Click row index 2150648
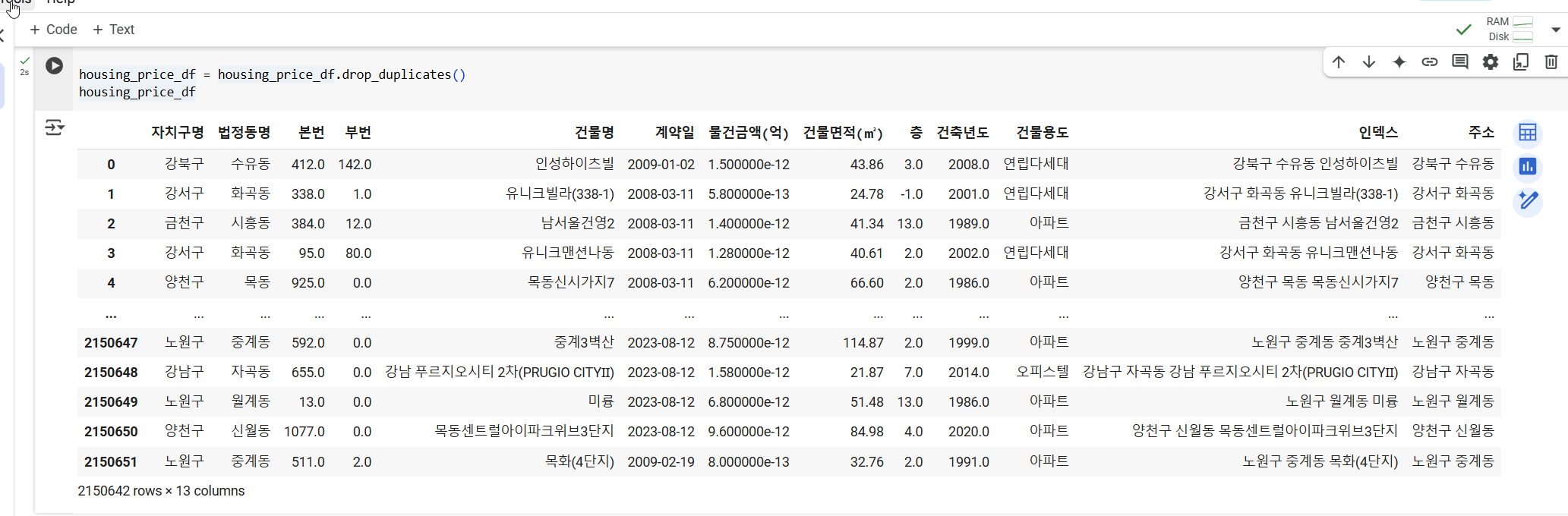The width and height of the screenshot is (1568, 516). (111, 373)
